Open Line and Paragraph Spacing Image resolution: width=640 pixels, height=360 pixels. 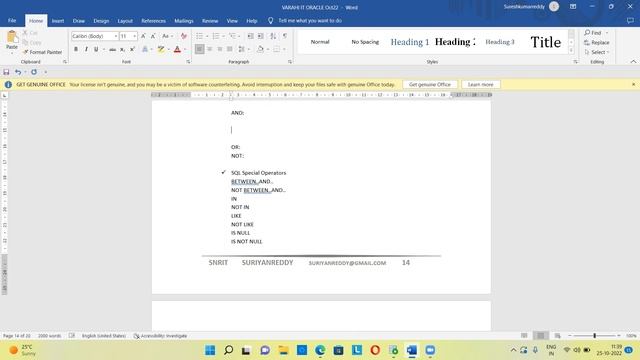244,49
